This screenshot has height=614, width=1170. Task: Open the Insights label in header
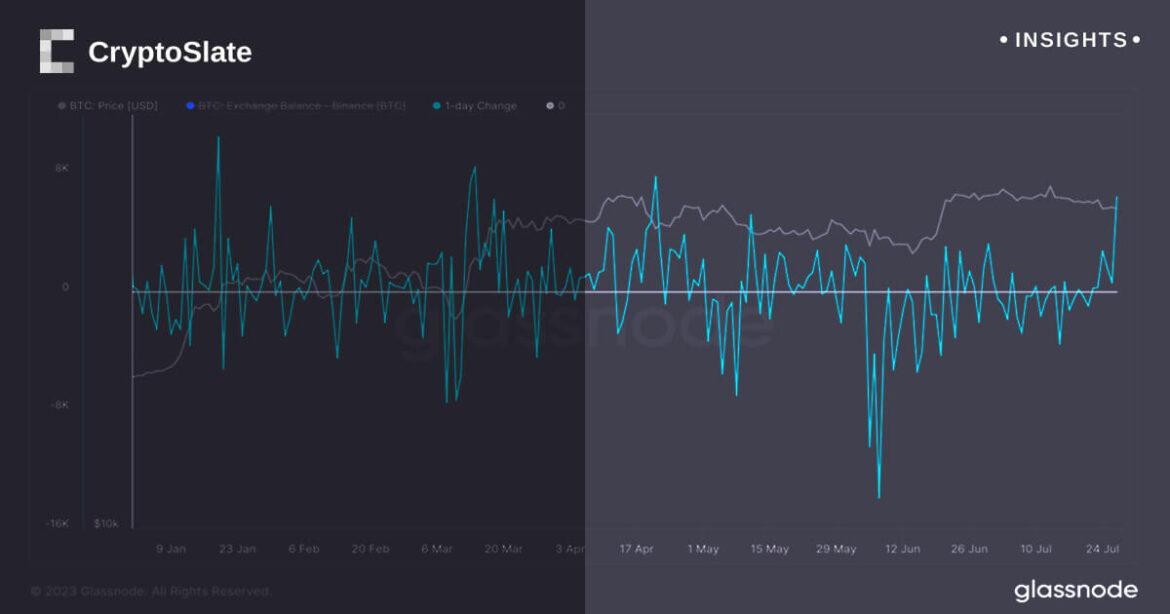coord(1070,40)
